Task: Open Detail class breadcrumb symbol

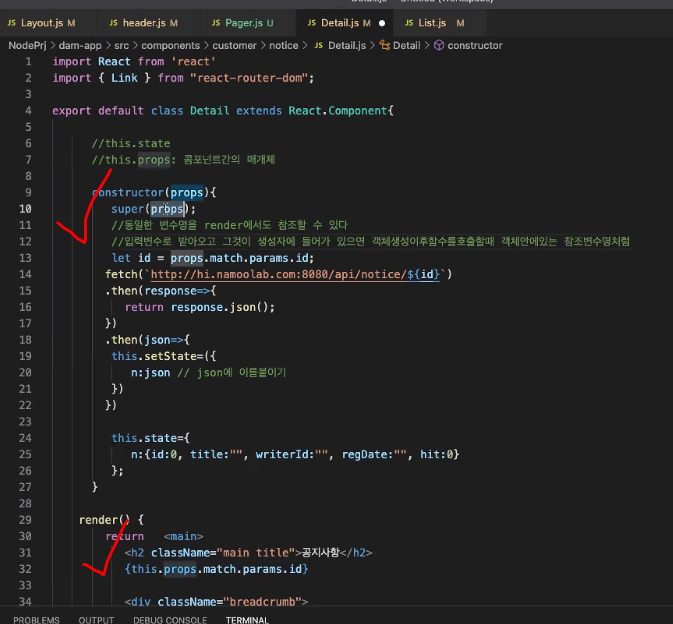Action: coord(406,45)
